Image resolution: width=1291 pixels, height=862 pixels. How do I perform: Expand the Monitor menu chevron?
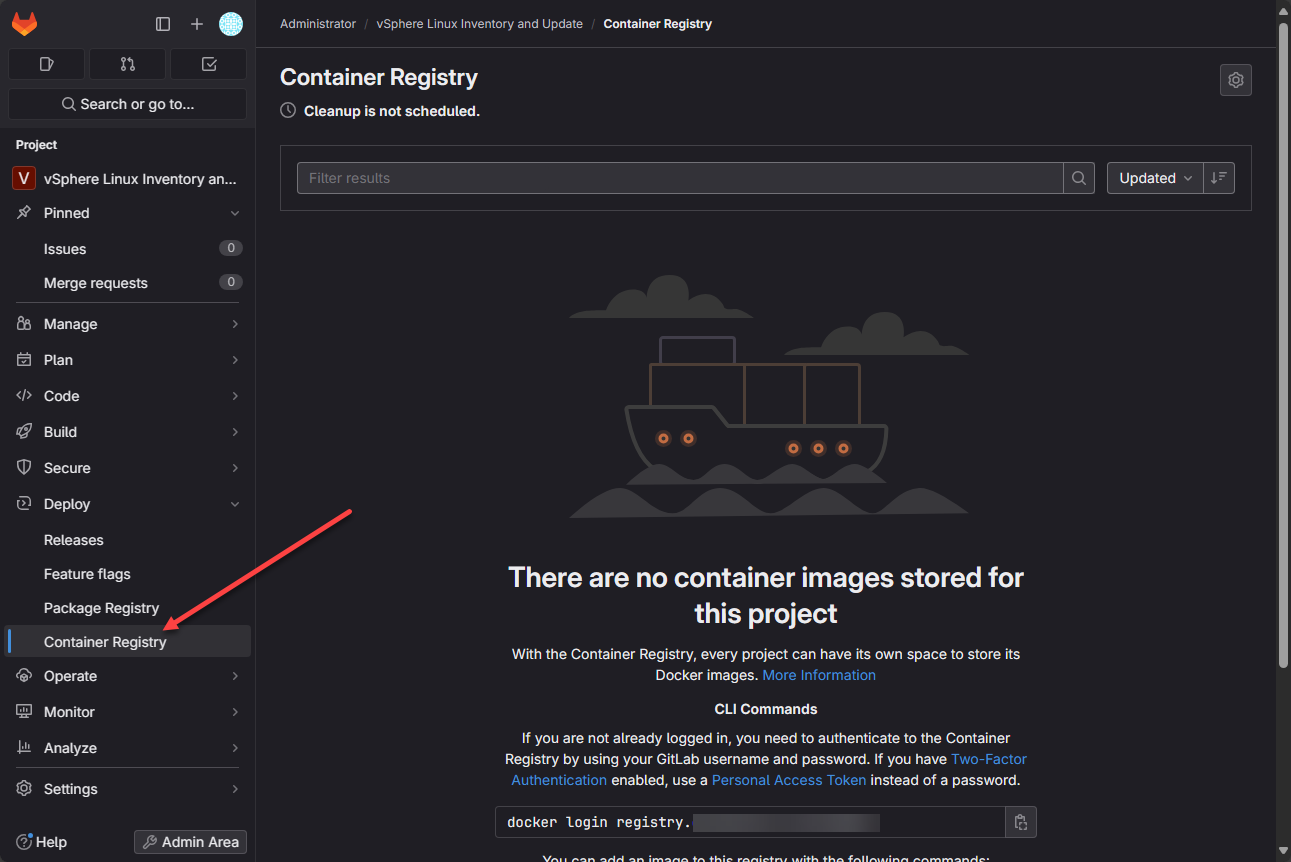[x=235, y=712]
